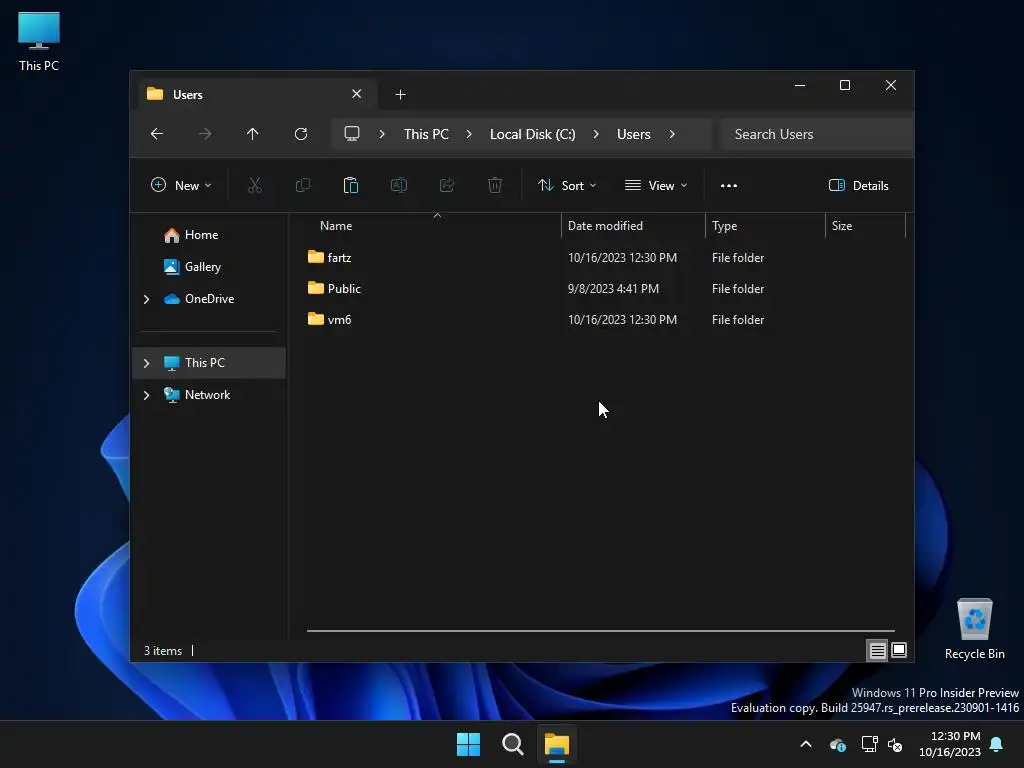Minimize the File Explorer window
The height and width of the screenshot is (768, 1024).
800,86
